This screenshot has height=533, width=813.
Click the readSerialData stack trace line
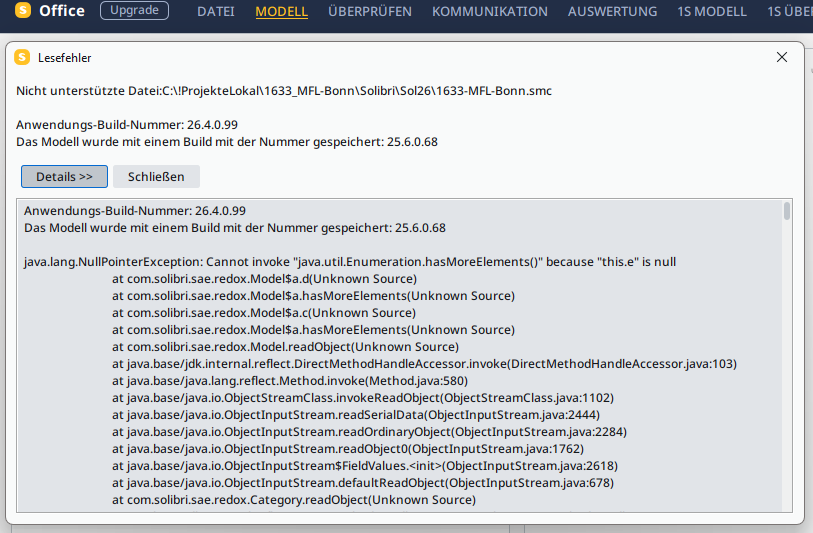coord(356,415)
